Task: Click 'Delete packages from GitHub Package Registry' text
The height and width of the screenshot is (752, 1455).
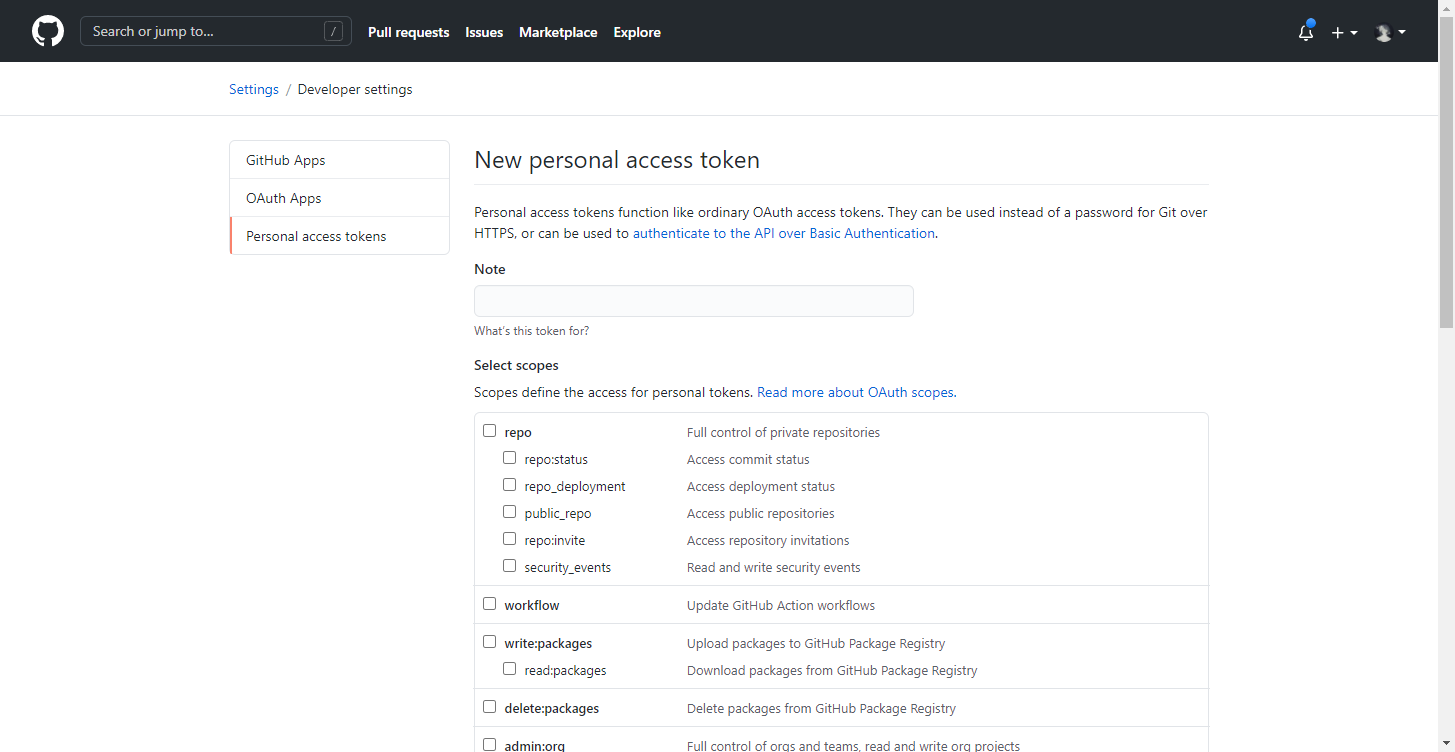Action: 821,708
